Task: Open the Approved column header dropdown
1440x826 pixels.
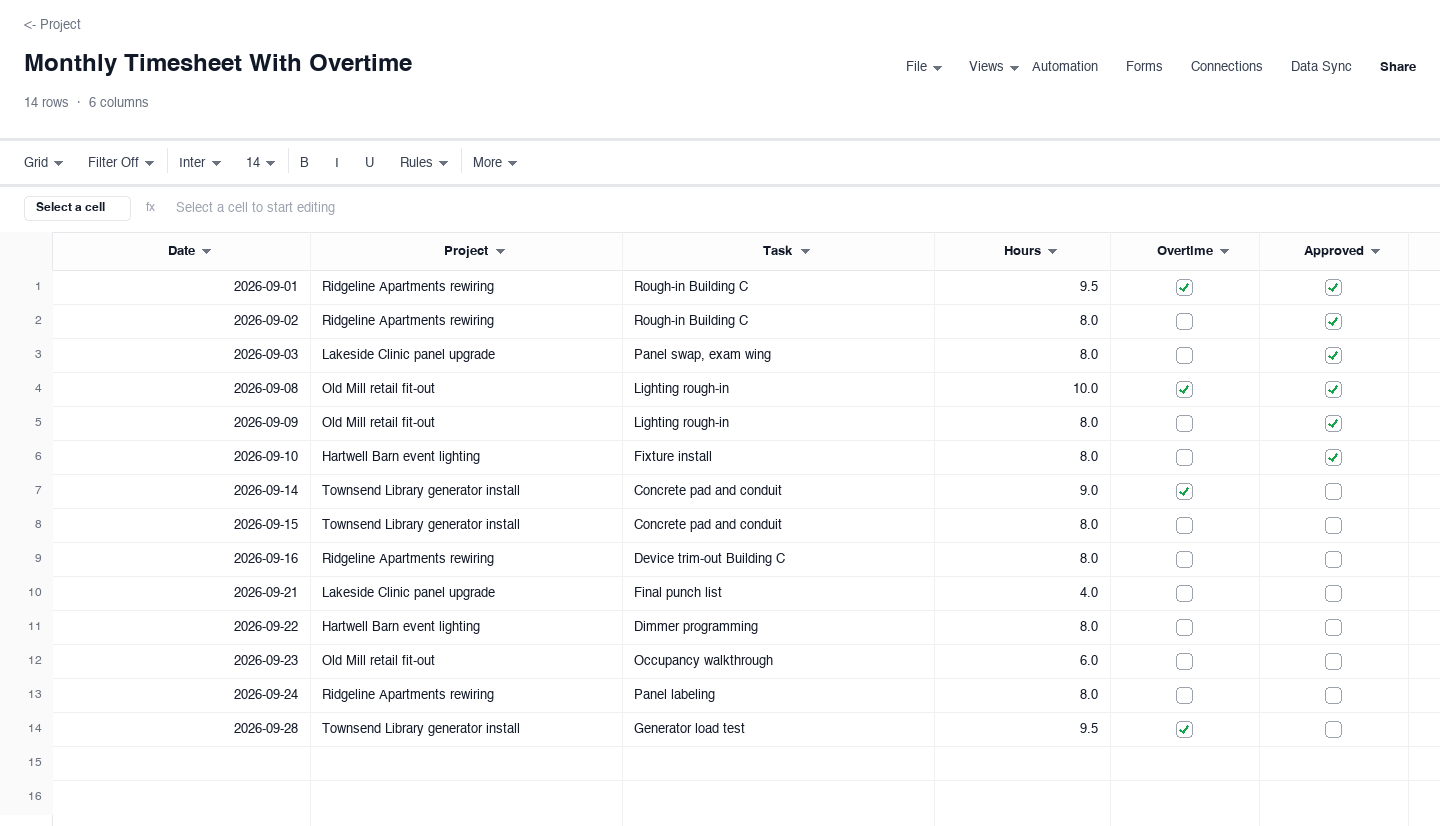Action: click(x=1376, y=251)
